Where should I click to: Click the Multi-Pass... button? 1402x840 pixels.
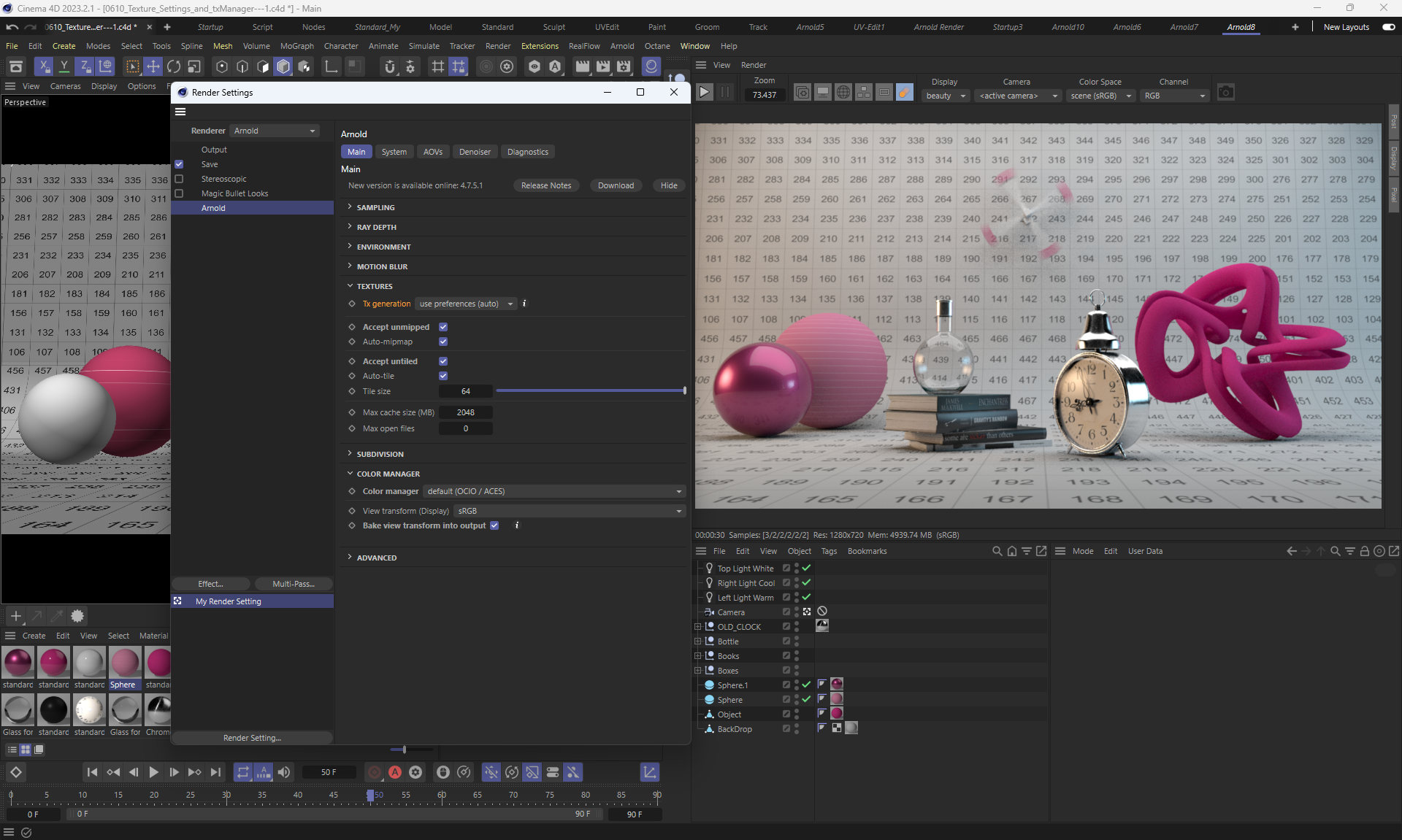(293, 584)
